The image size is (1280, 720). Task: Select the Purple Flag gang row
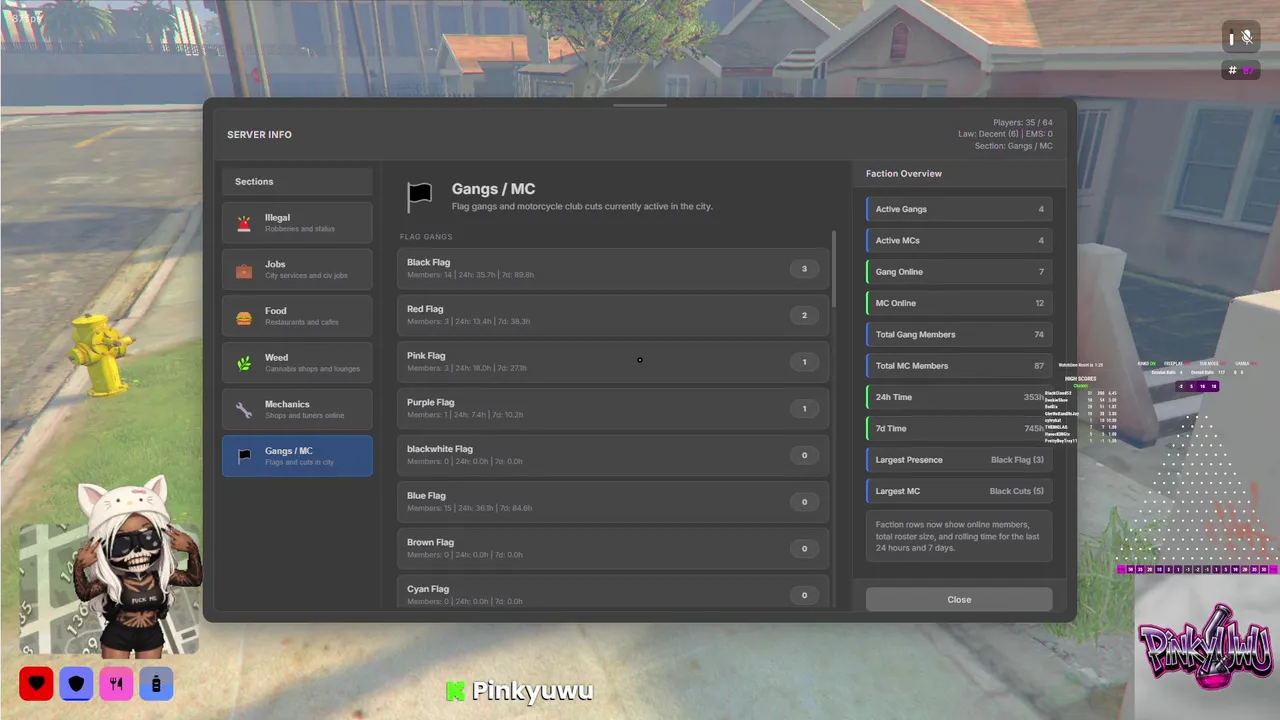pos(613,408)
